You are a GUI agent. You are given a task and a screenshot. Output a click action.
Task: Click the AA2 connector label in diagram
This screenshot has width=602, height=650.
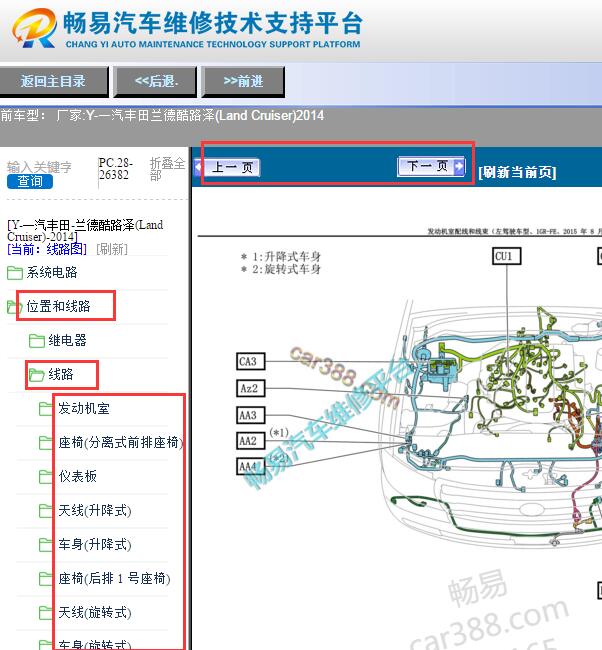250,441
